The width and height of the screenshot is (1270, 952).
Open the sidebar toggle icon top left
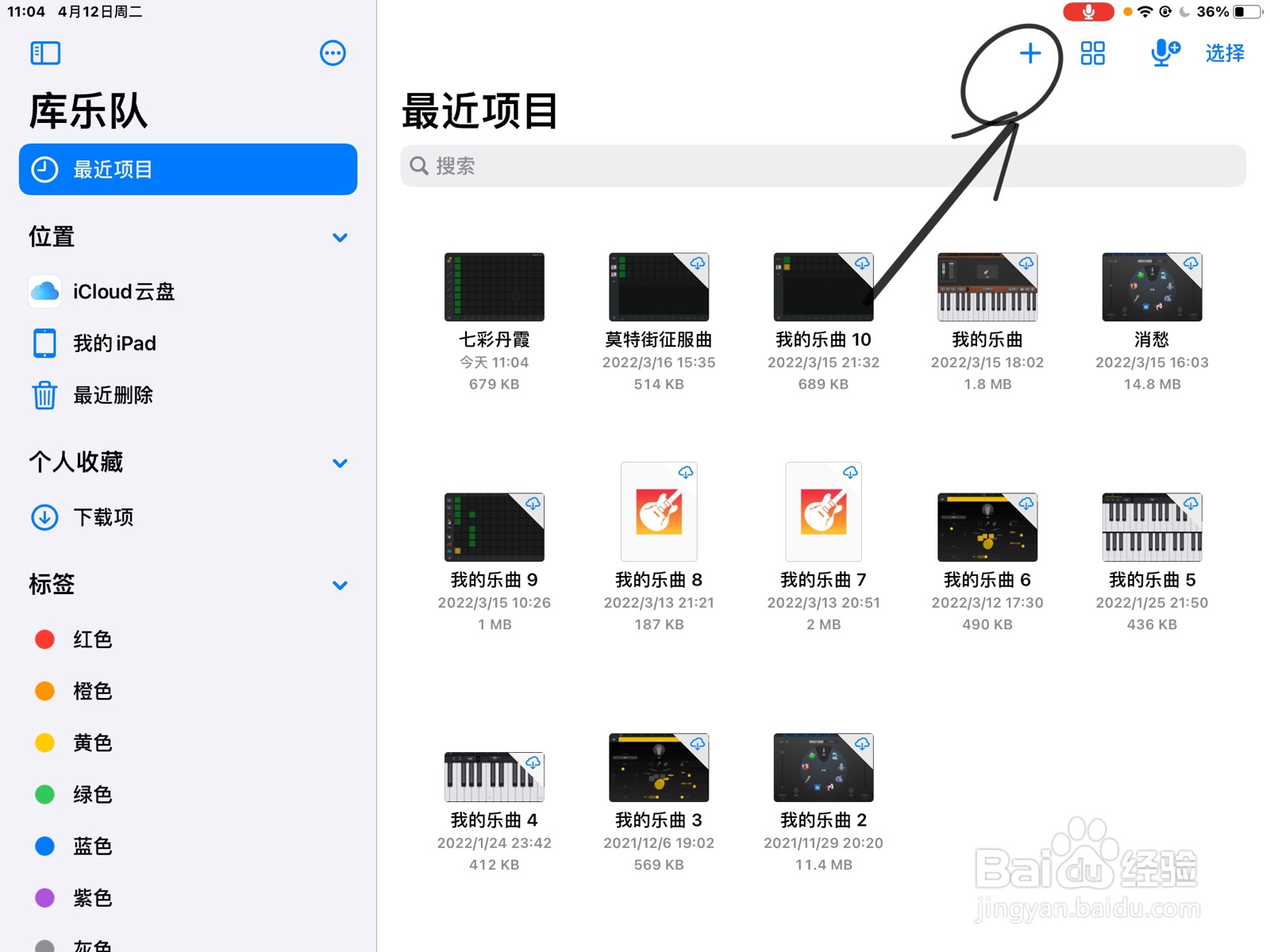45,52
